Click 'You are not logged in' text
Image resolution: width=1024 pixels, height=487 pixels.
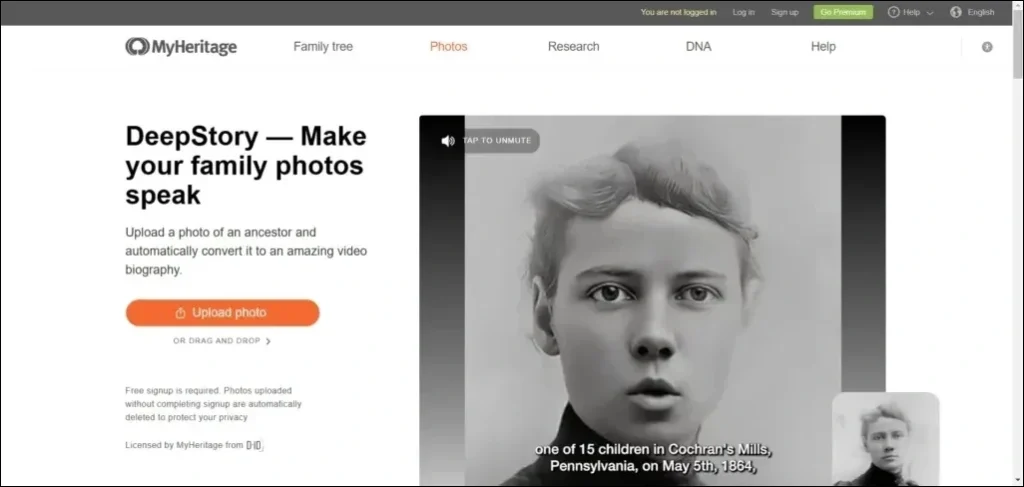coord(679,12)
